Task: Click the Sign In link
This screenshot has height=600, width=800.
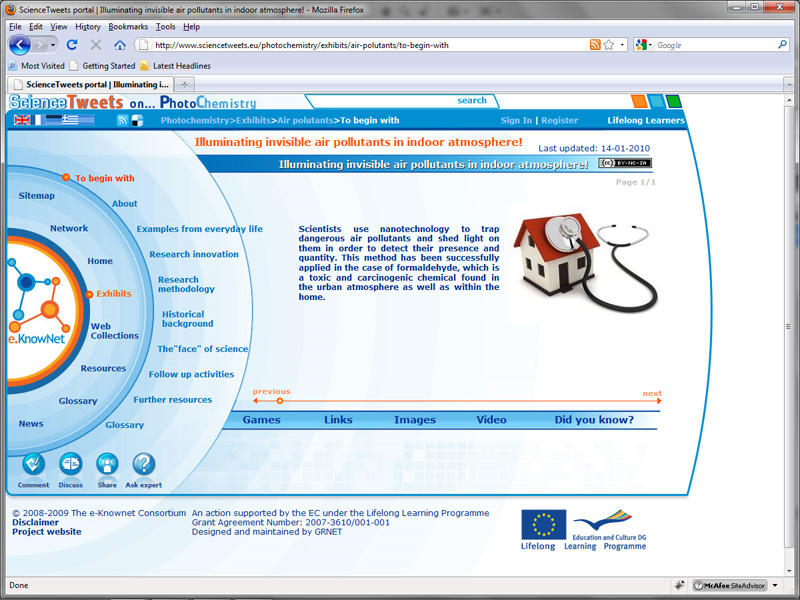Action: click(516, 120)
